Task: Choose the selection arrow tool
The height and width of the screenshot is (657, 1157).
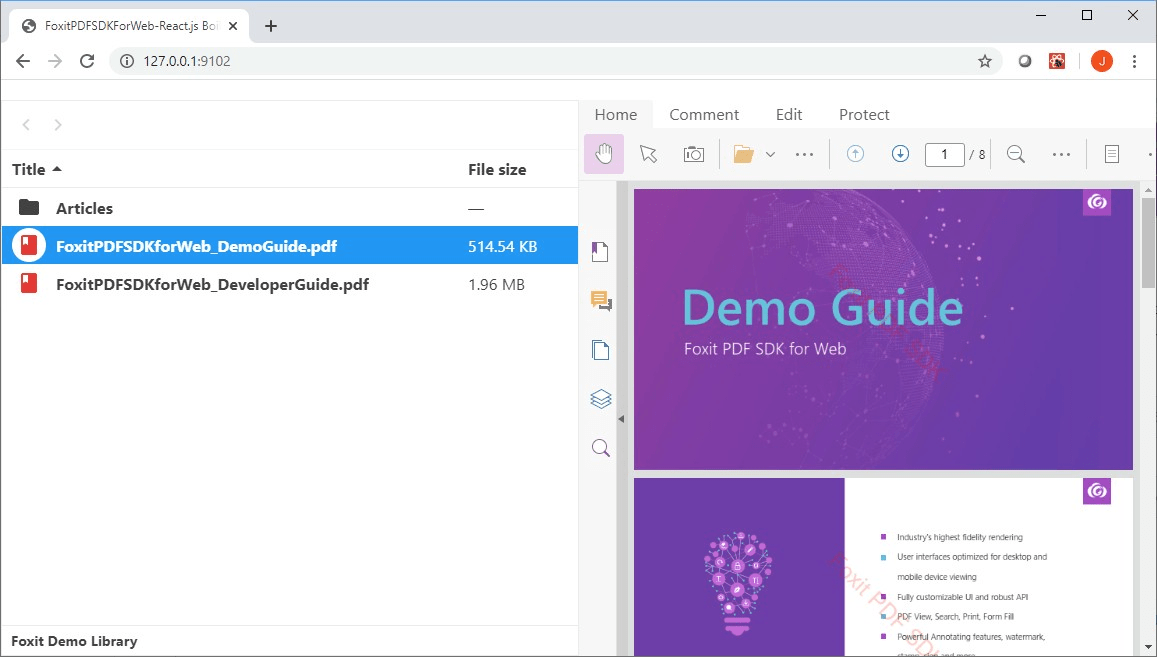Action: pyautogui.click(x=649, y=154)
